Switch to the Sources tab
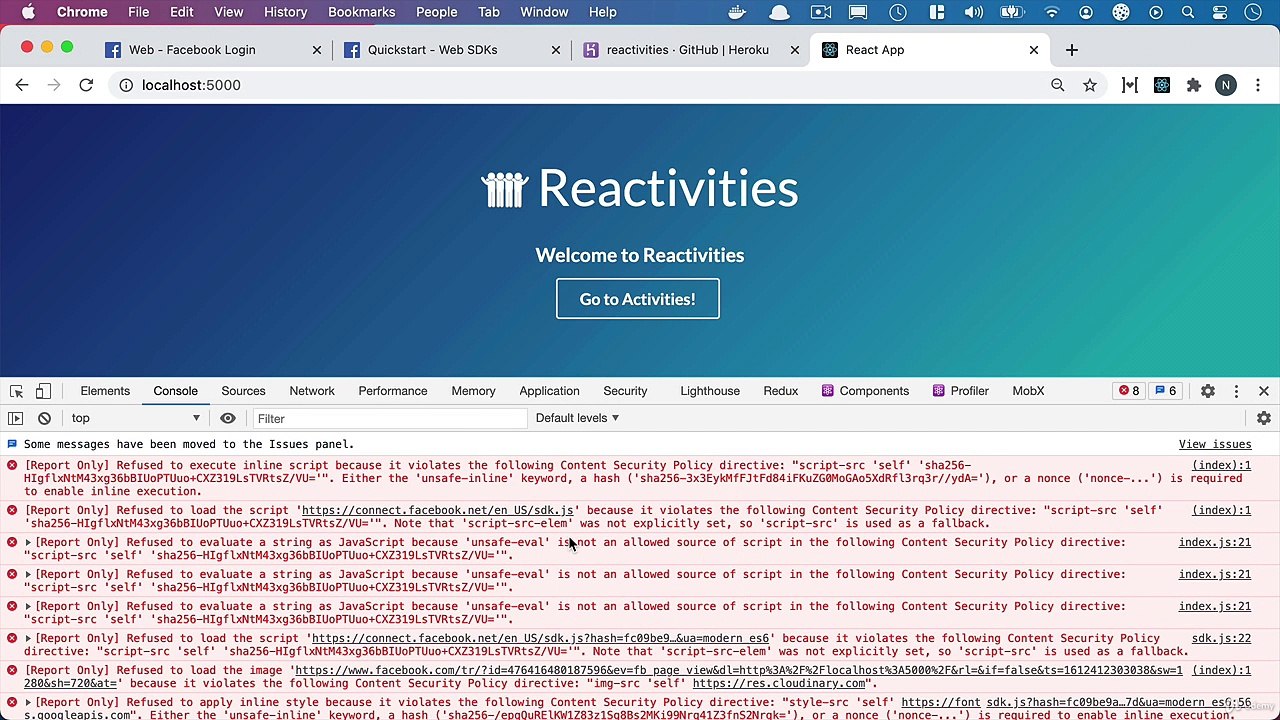Screen dimensions: 1280x720 (243, 391)
